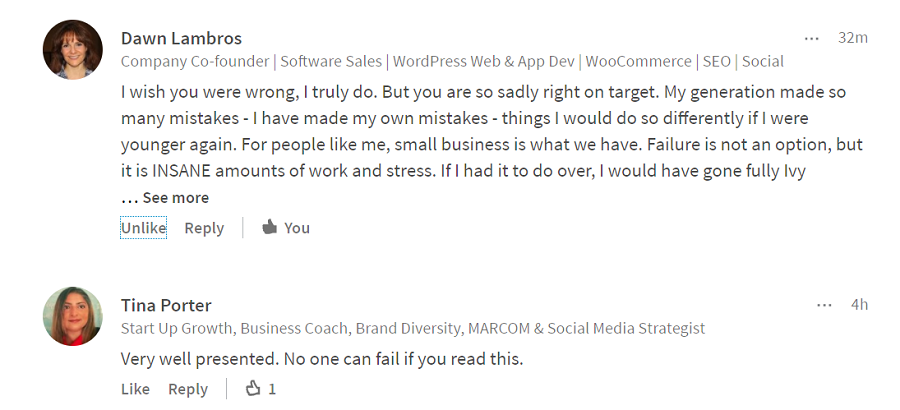Click the 4h timestamp on Tina's comment
Screen dimensions: 900x410
point(858,305)
